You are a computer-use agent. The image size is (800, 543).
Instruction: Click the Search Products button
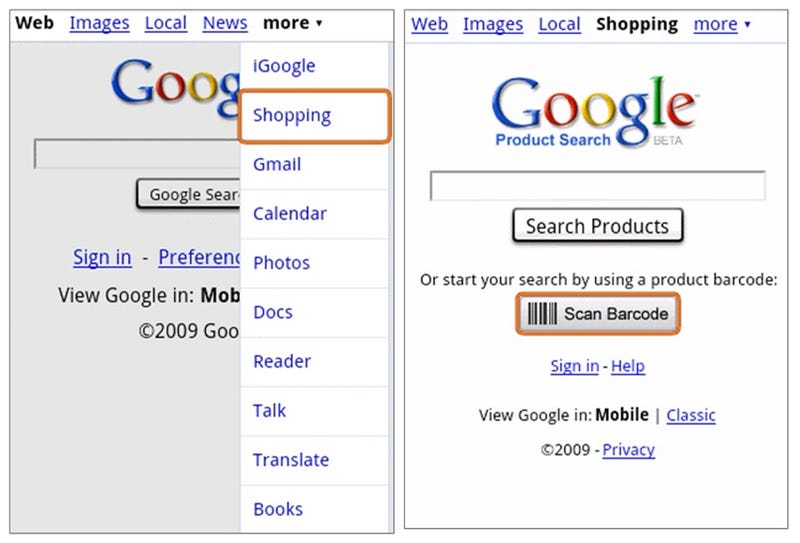[597, 226]
